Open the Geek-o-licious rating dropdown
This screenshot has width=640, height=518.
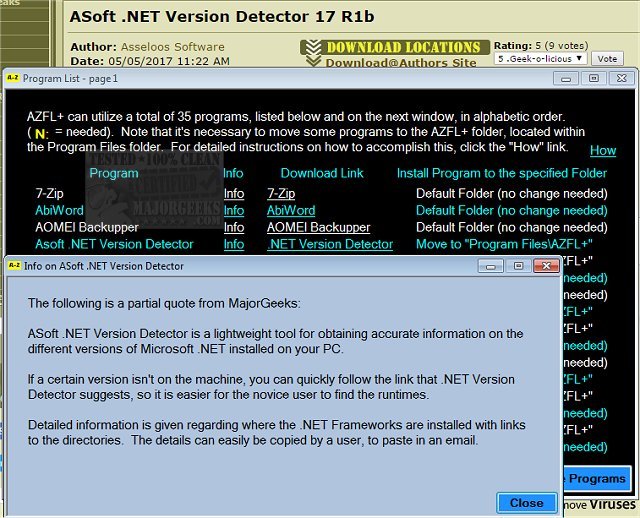(540, 59)
